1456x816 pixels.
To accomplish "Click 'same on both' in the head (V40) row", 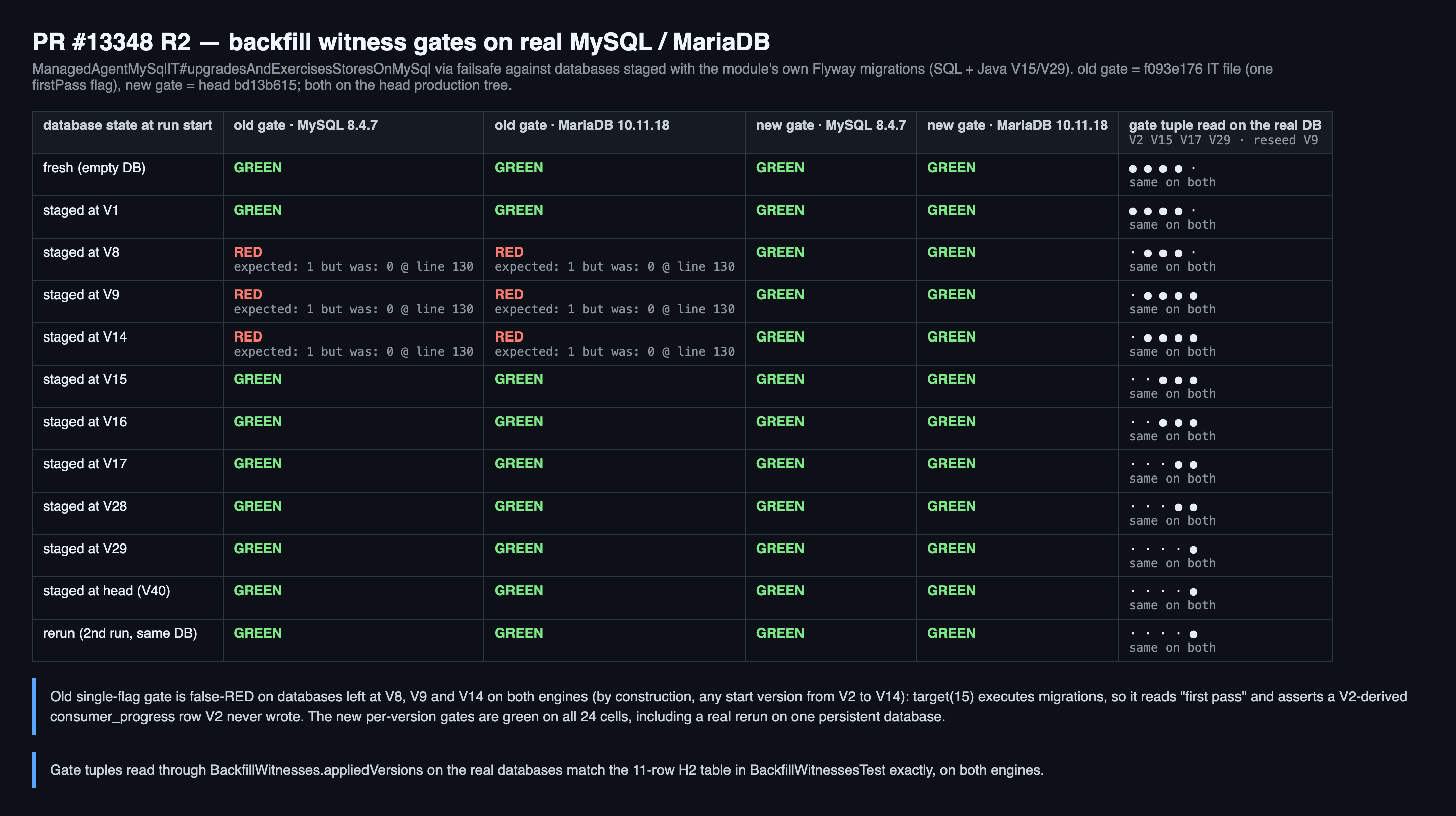I will 1172,605.
